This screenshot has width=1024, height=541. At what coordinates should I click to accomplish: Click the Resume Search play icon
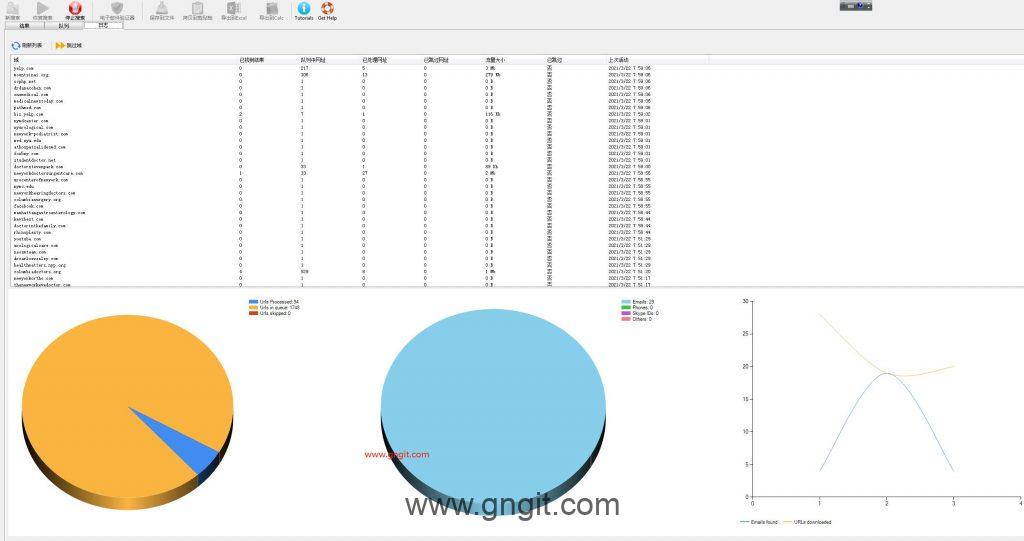(x=42, y=10)
